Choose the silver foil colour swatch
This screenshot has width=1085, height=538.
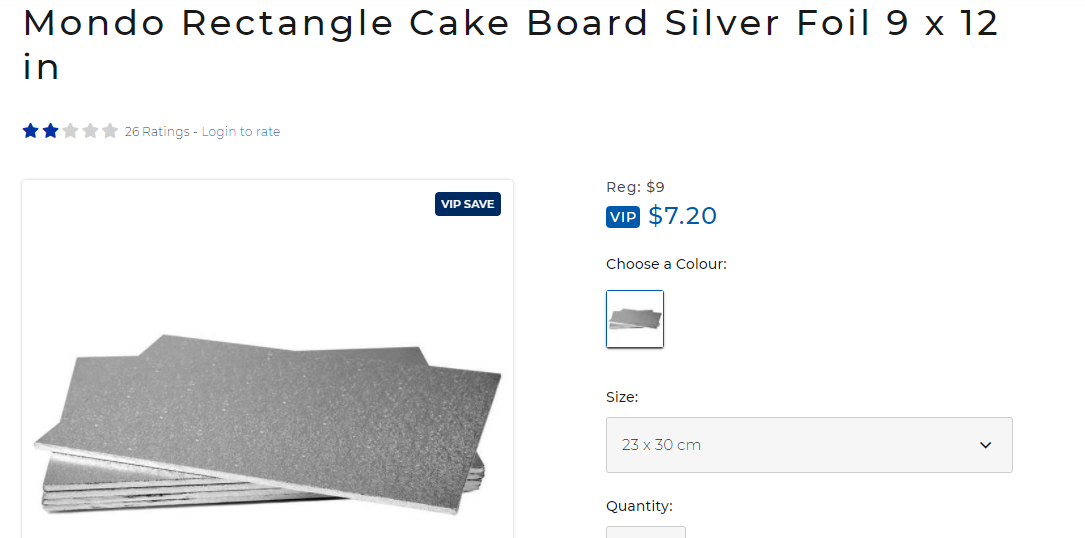click(x=635, y=319)
